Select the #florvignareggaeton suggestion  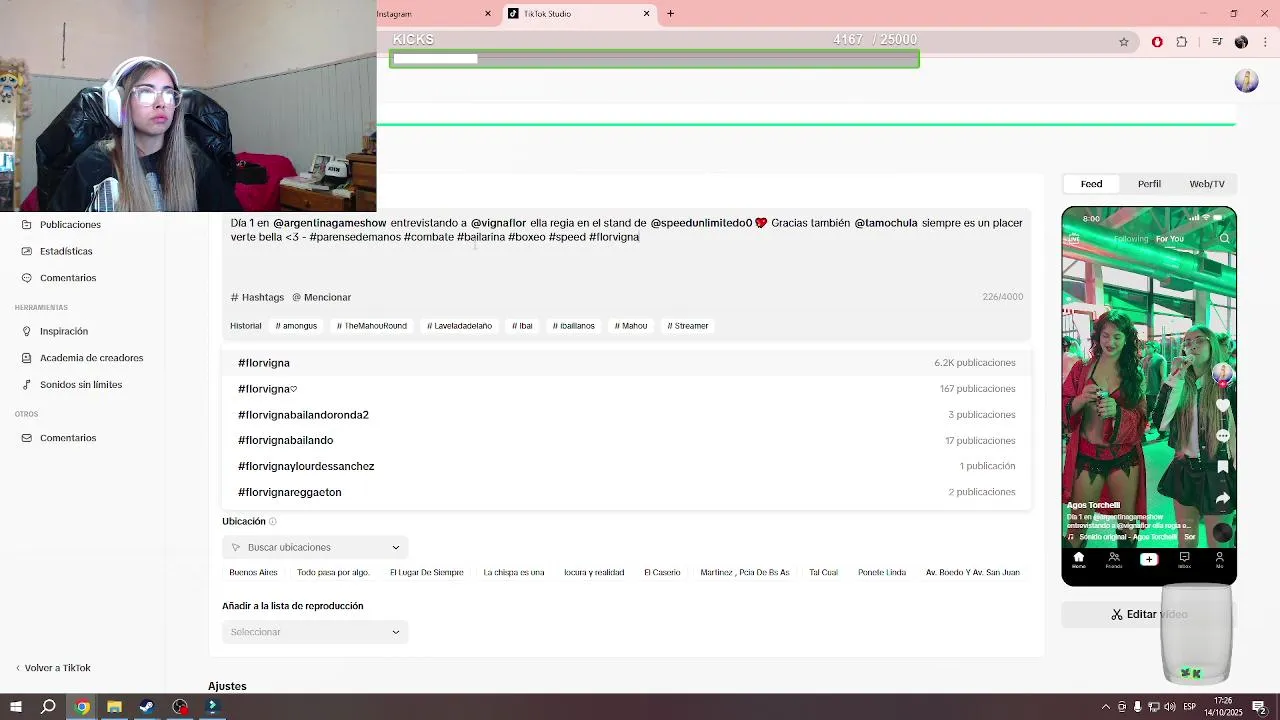click(x=626, y=492)
